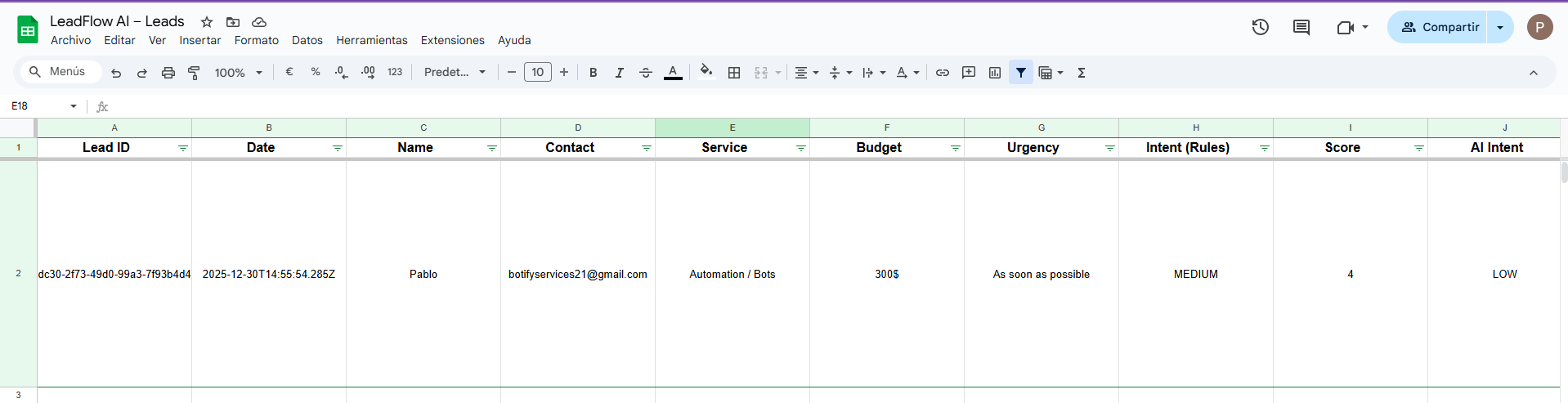Open the fill color picker
This screenshot has width=1568, height=403.
tap(706, 72)
